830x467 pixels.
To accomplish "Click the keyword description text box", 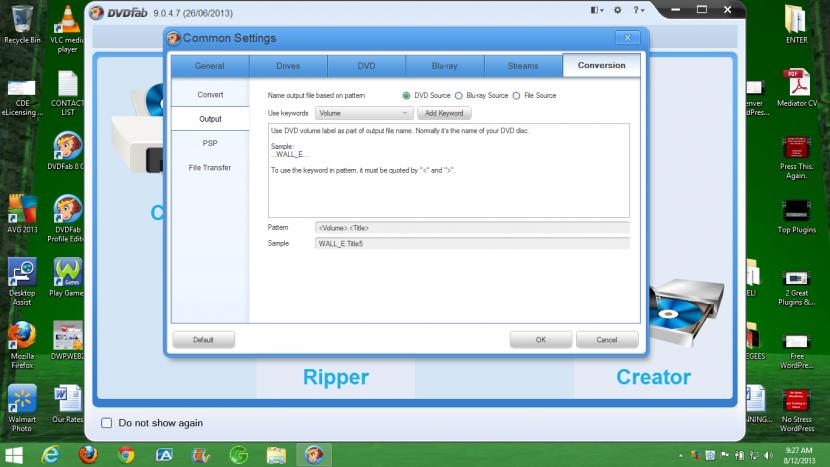I will coord(449,170).
